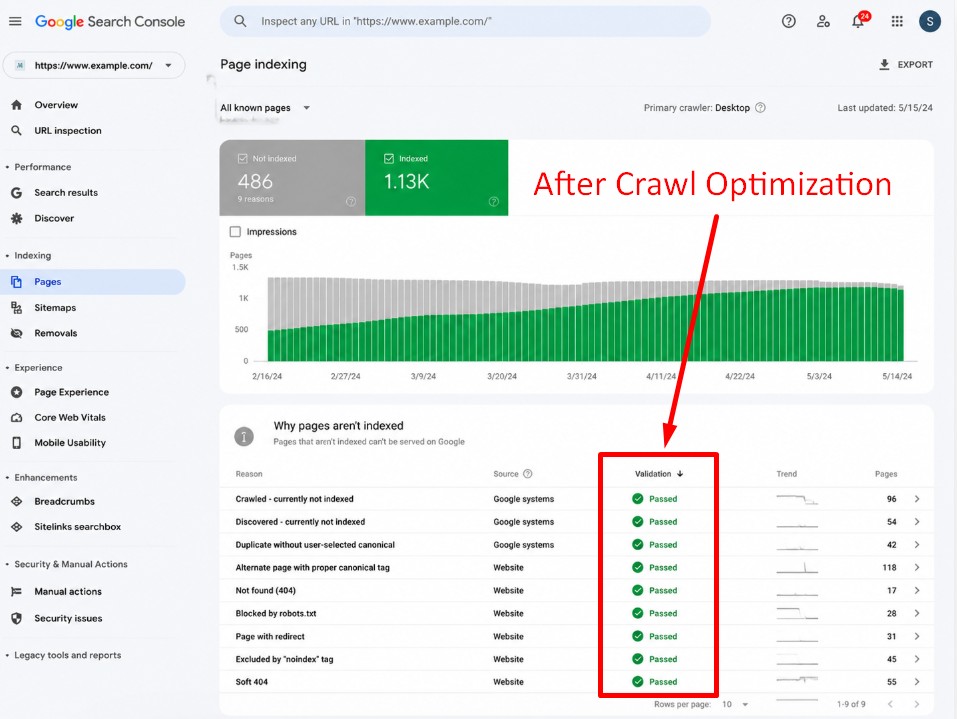Click the Removals eye-slash icon
This screenshot has width=957, height=719.
16,333
